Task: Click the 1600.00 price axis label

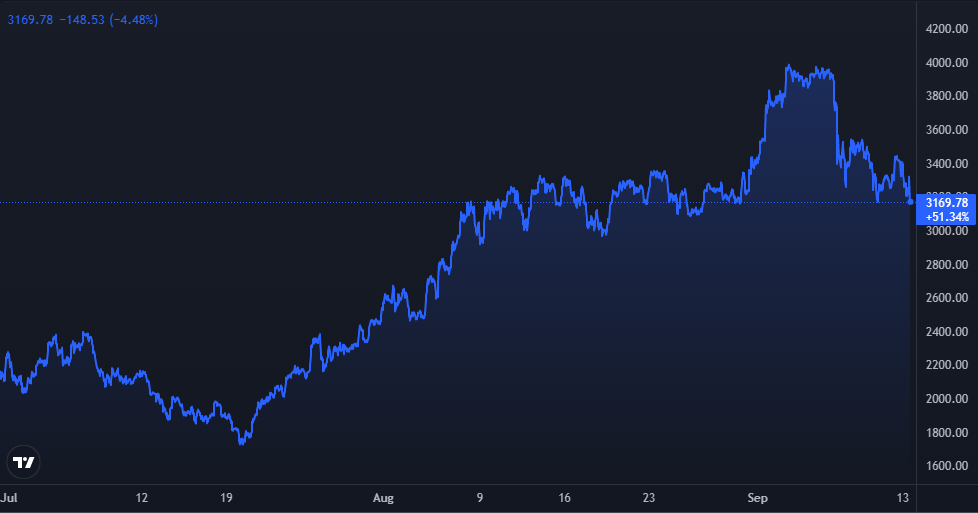Action: pyautogui.click(x=945, y=466)
